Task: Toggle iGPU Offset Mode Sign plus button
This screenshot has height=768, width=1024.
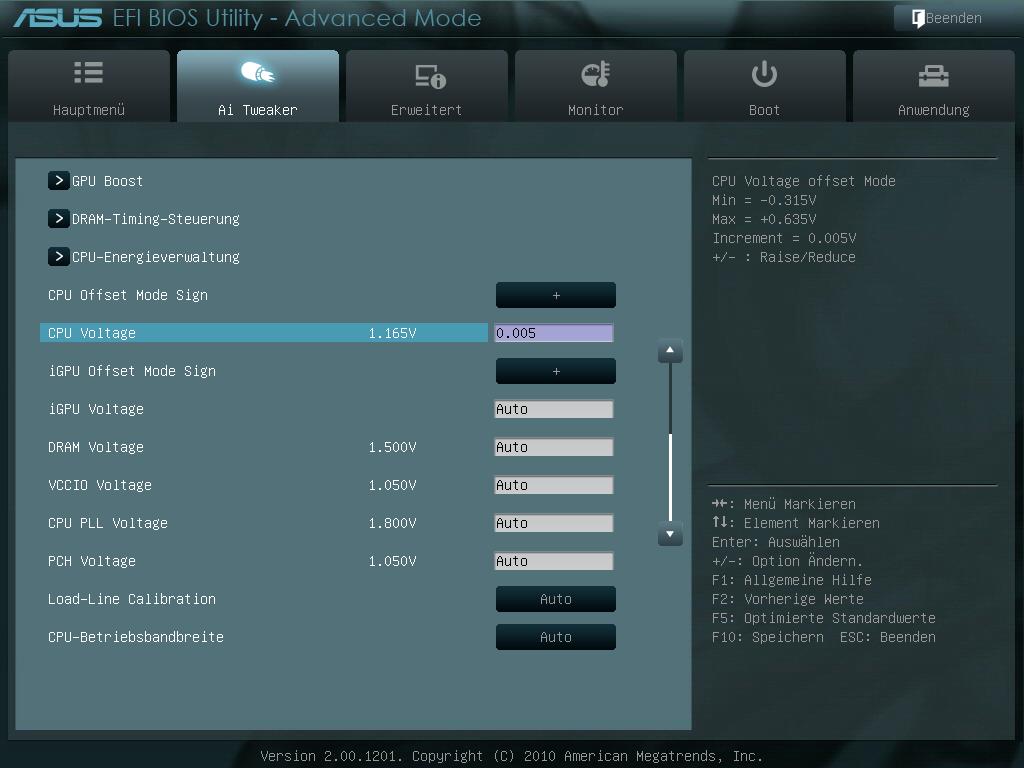Action: click(556, 371)
